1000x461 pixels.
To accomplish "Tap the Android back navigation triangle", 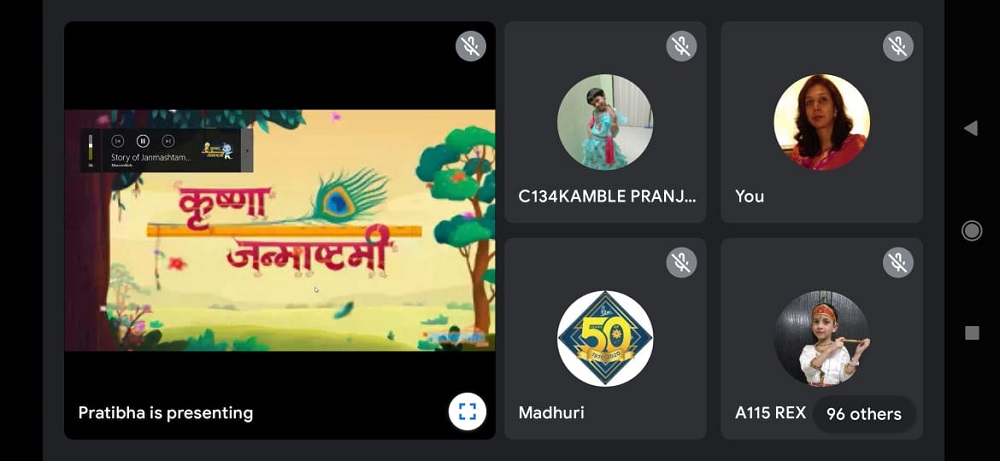I will pos(971,128).
